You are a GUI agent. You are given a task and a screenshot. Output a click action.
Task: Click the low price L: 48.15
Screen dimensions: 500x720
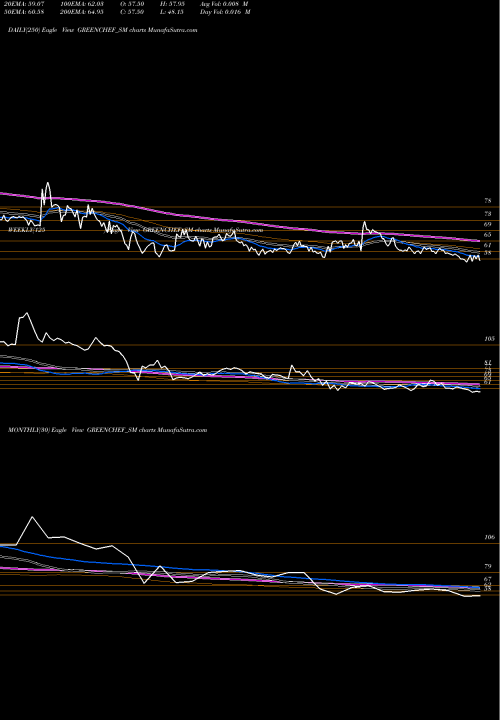[x=170, y=12]
